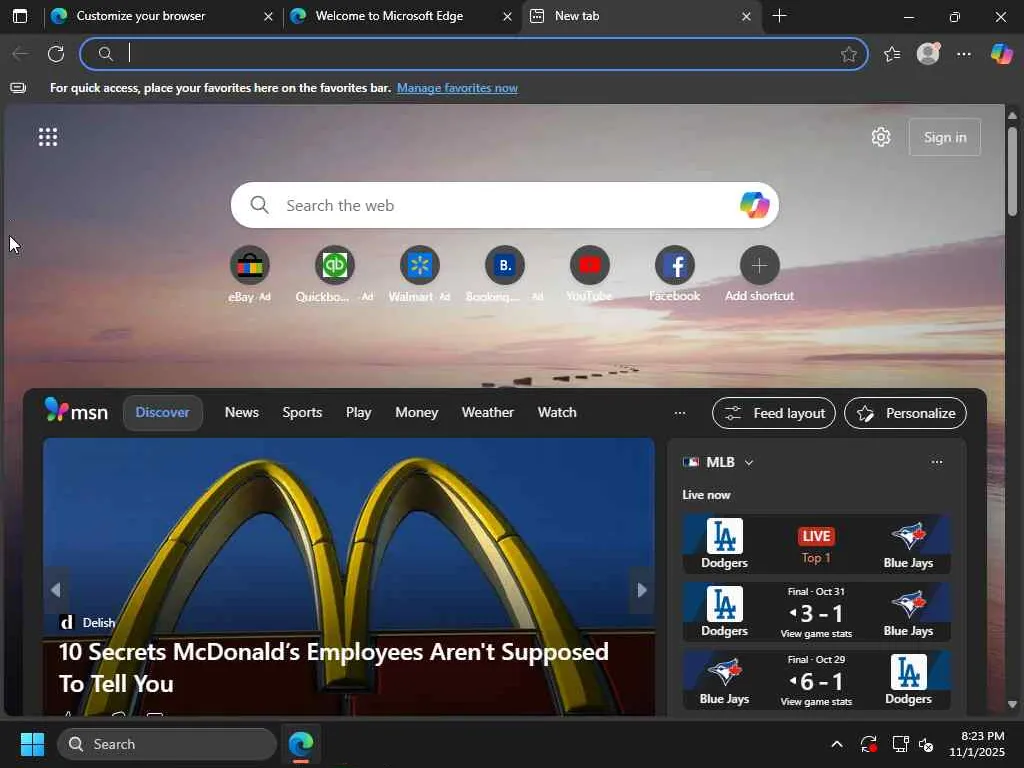Click the Personalize button
The height and width of the screenshot is (768, 1024).
pos(905,413)
